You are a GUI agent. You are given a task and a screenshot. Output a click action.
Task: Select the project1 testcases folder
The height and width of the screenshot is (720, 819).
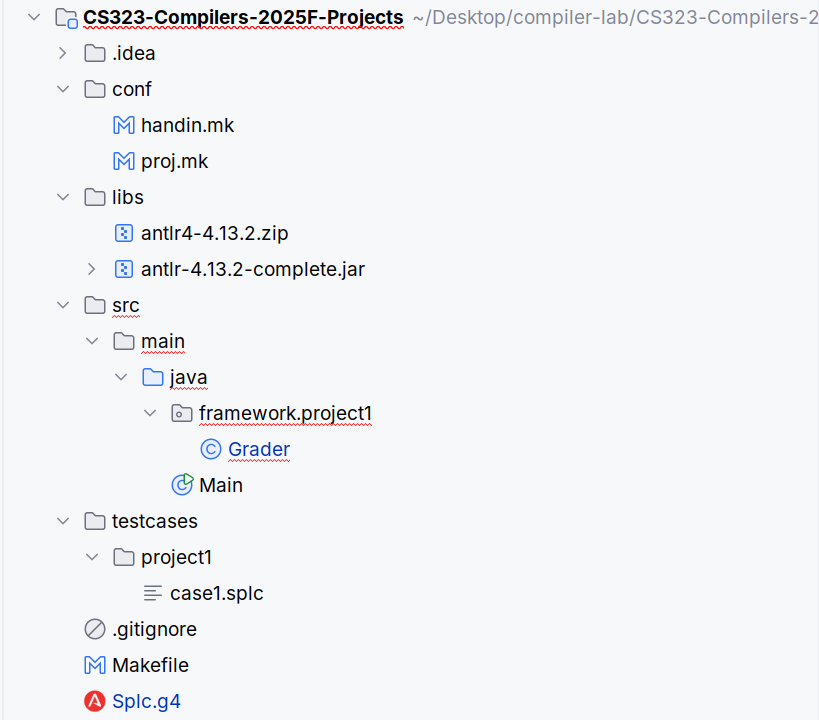pyautogui.click(x=176, y=557)
